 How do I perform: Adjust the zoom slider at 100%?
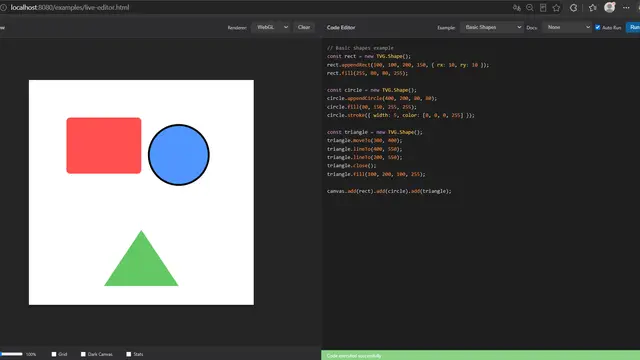coord(11,354)
